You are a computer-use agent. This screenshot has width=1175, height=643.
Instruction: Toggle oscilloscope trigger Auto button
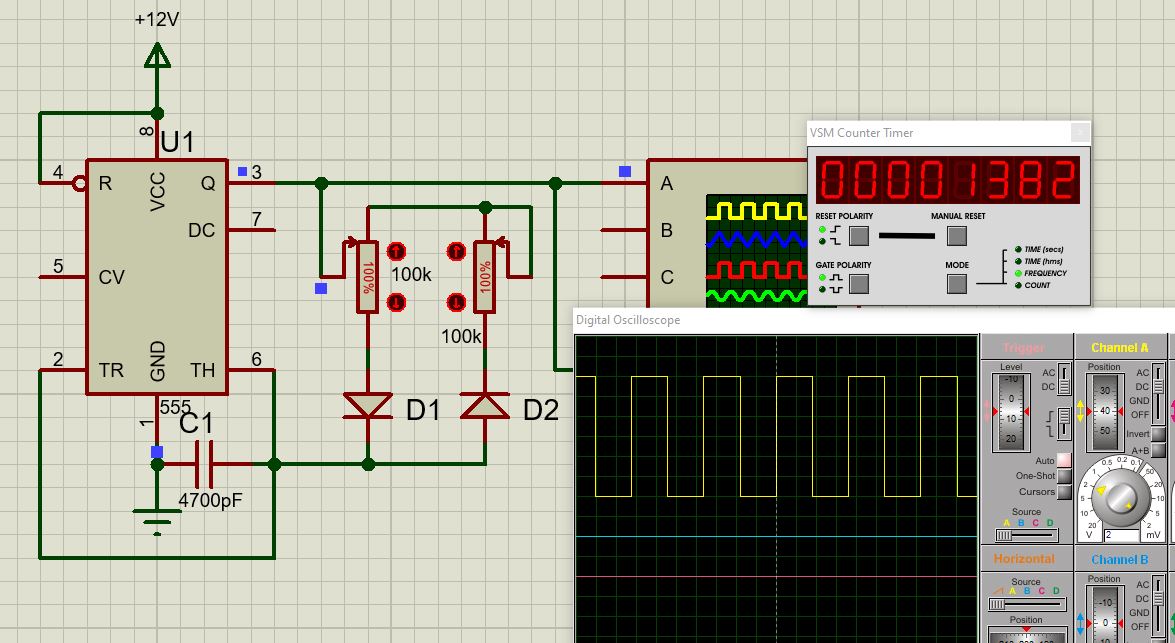pyautogui.click(x=1064, y=460)
